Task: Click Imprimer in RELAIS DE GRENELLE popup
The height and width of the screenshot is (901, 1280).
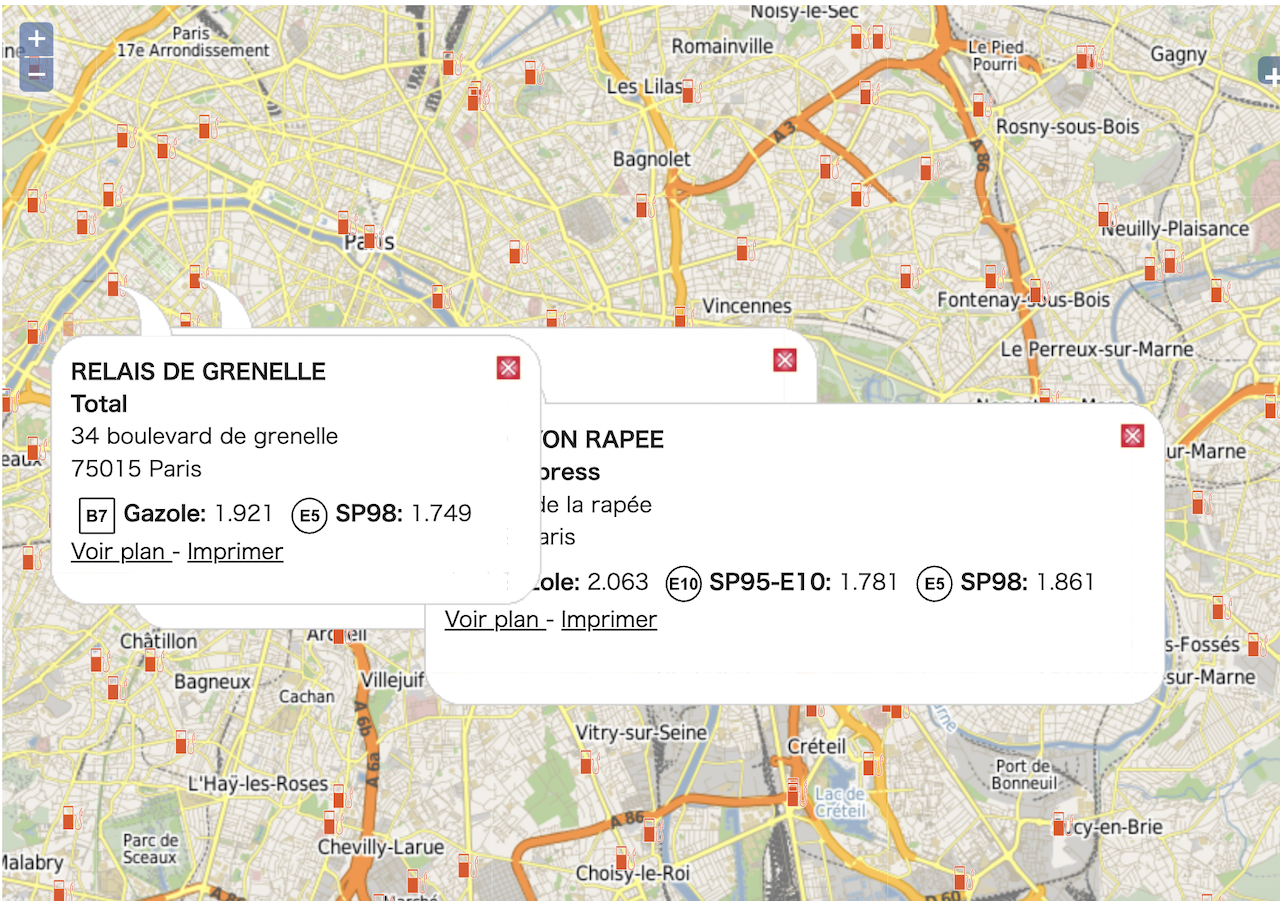Action: pyautogui.click(x=235, y=551)
